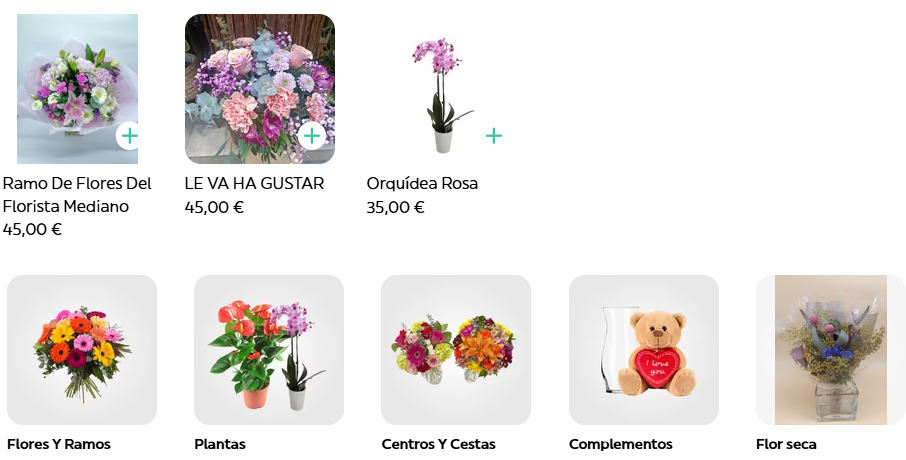Select the Plantas category label
The image size is (906, 460).
click(220, 444)
